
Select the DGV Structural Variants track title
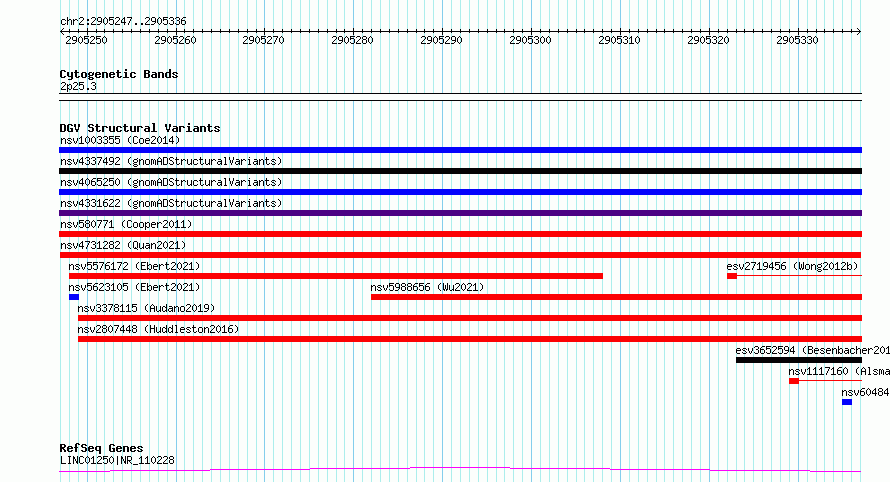click(140, 128)
